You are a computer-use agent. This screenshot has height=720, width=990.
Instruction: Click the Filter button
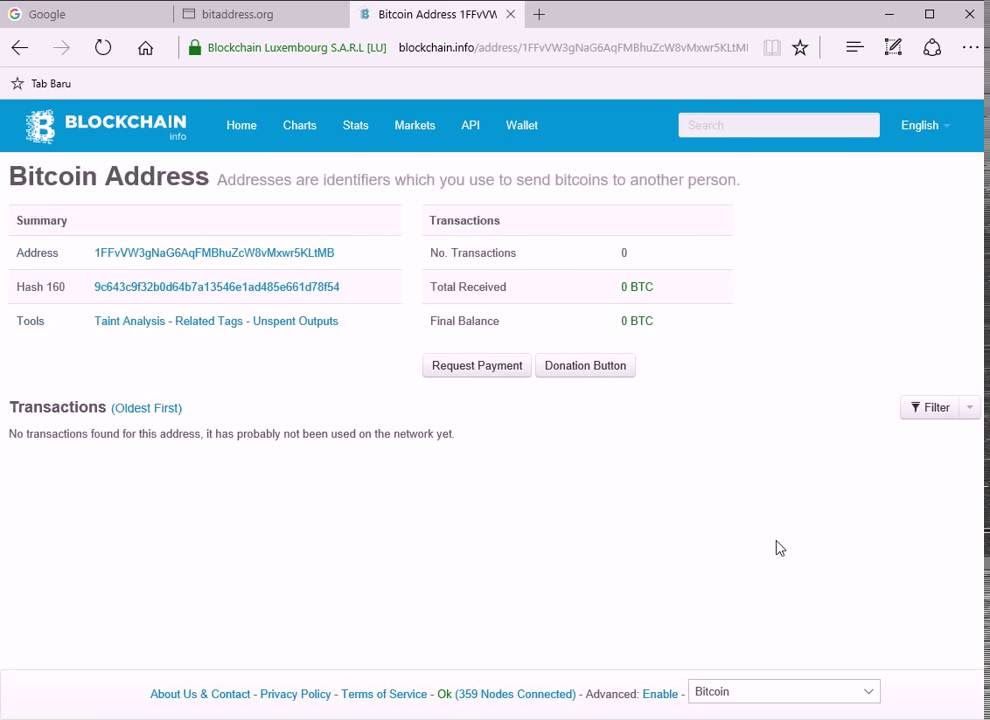pyautogui.click(x=929, y=408)
